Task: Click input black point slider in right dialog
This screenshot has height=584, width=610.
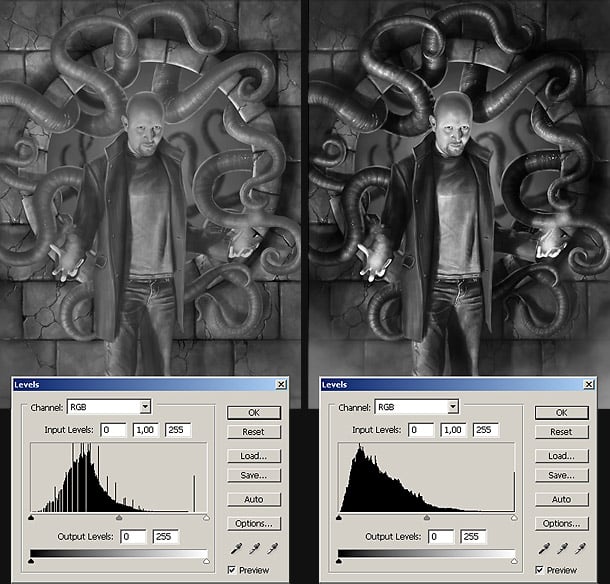Action: click(339, 517)
